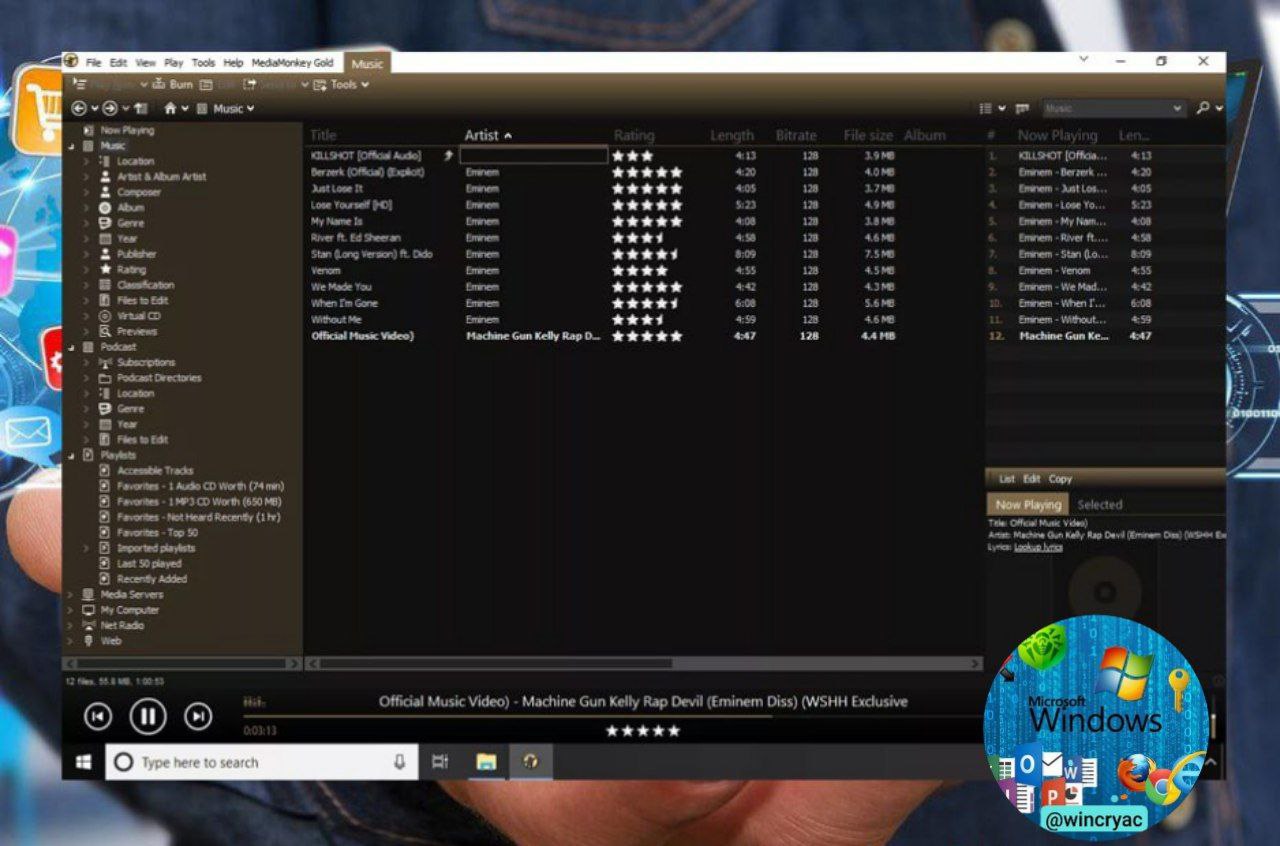Click Copy in the Now Playing panel
This screenshot has height=846, width=1280.
[1060, 479]
